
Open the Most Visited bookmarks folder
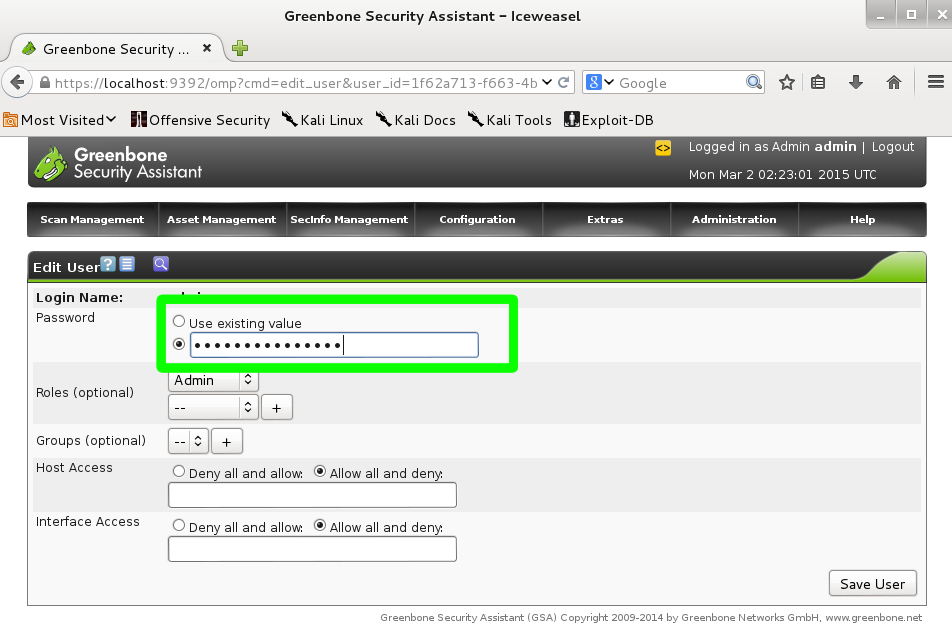[x=60, y=120]
